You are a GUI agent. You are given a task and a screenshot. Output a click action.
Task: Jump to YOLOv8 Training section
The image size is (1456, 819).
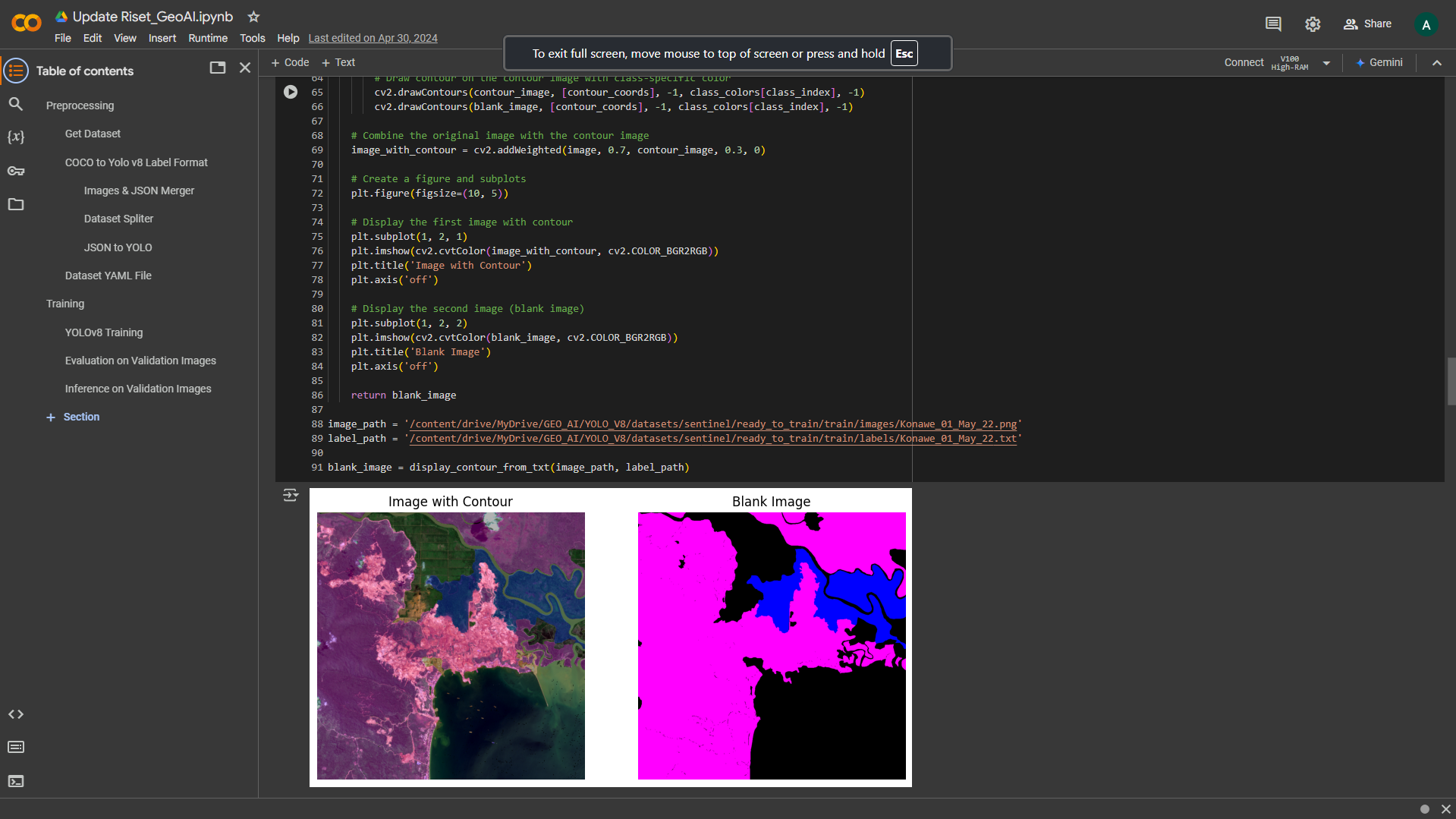104,332
